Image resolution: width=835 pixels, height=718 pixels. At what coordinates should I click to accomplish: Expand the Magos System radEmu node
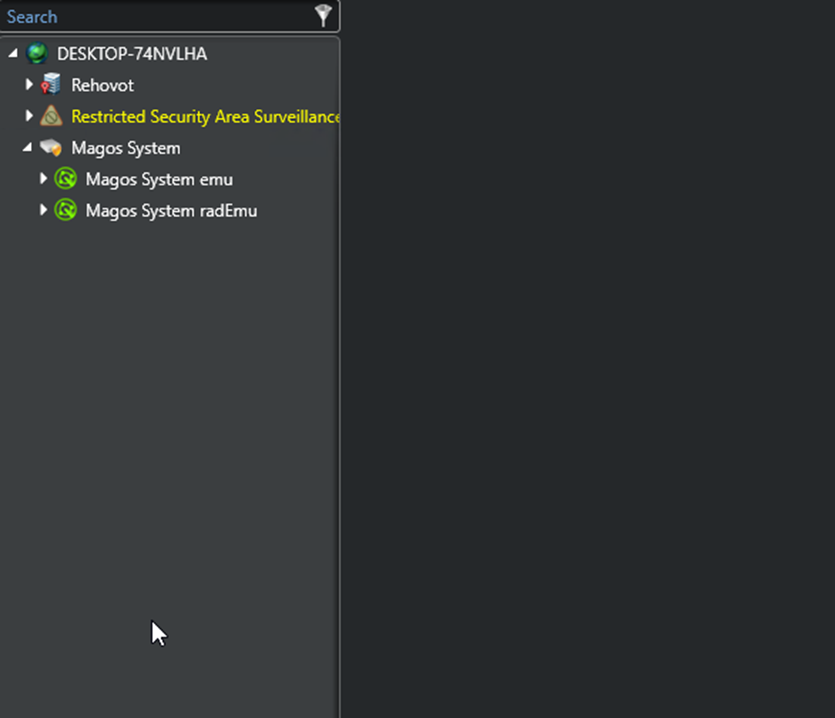pyautogui.click(x=43, y=210)
